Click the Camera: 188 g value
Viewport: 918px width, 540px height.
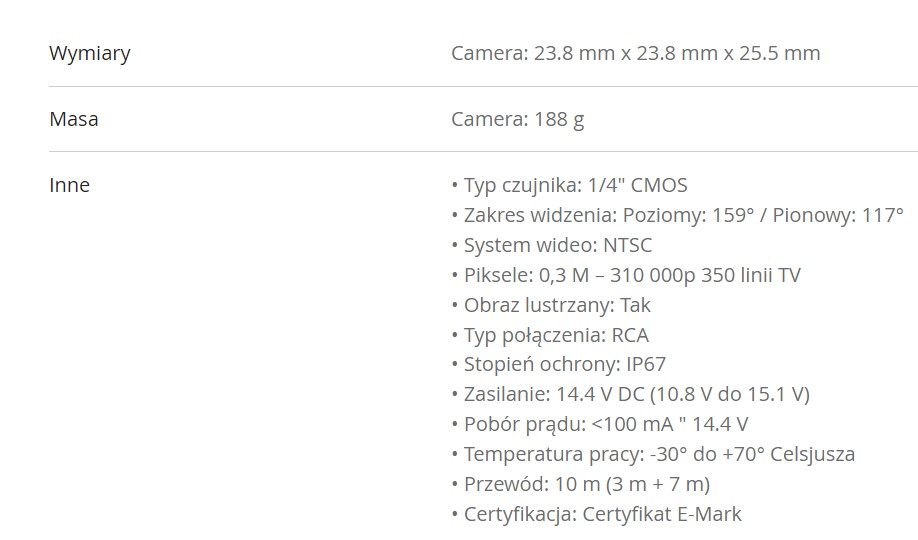(x=518, y=119)
